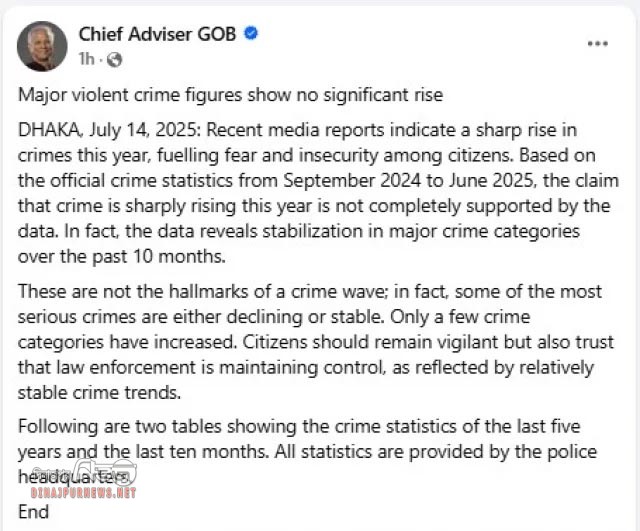Click 'Following are two tables' sentence start
The height and width of the screenshot is (531, 640).
coord(120,427)
